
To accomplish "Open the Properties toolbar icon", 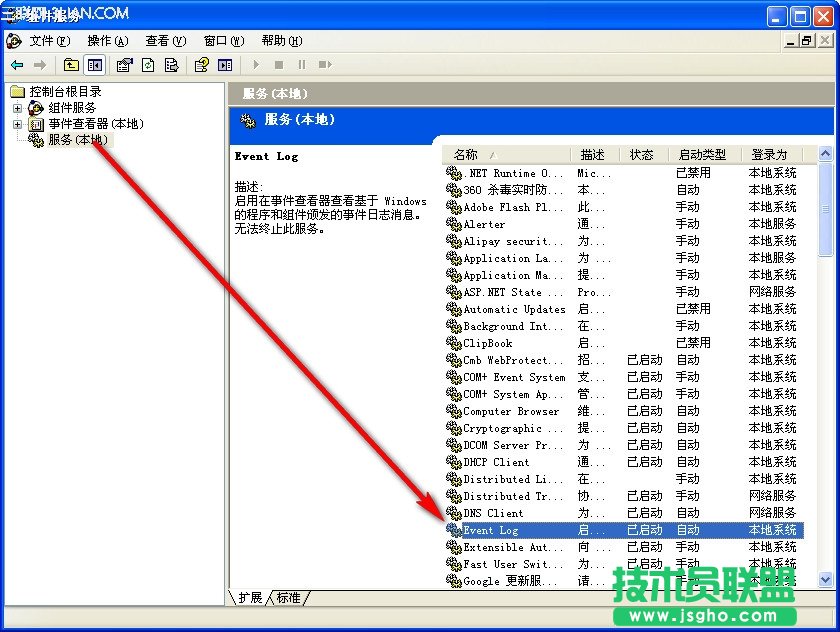I will coord(125,64).
